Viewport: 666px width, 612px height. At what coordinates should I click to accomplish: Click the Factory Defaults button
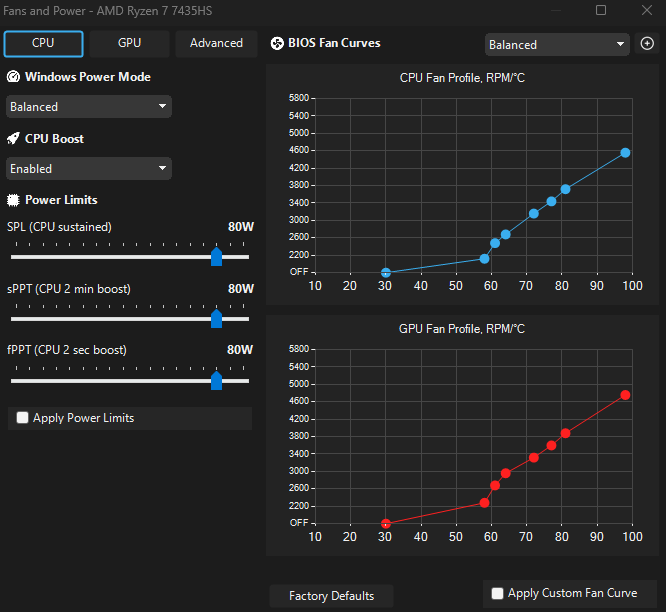click(x=331, y=596)
